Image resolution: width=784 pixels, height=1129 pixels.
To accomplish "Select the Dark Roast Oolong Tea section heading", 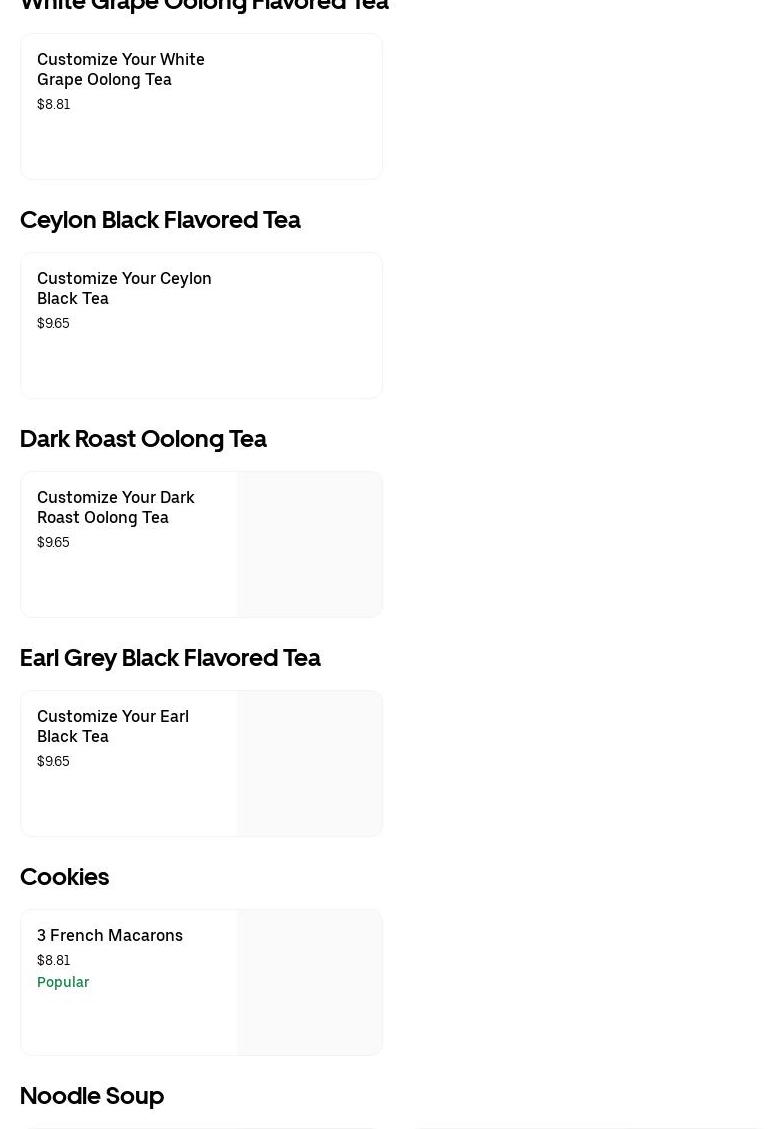I will point(143,439).
